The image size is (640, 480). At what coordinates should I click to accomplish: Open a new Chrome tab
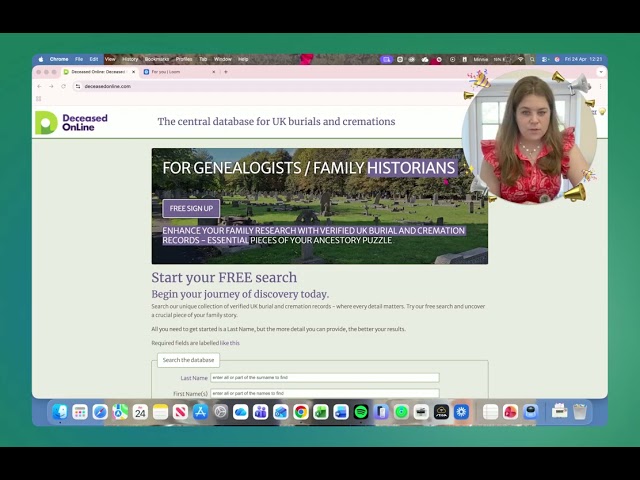226,72
